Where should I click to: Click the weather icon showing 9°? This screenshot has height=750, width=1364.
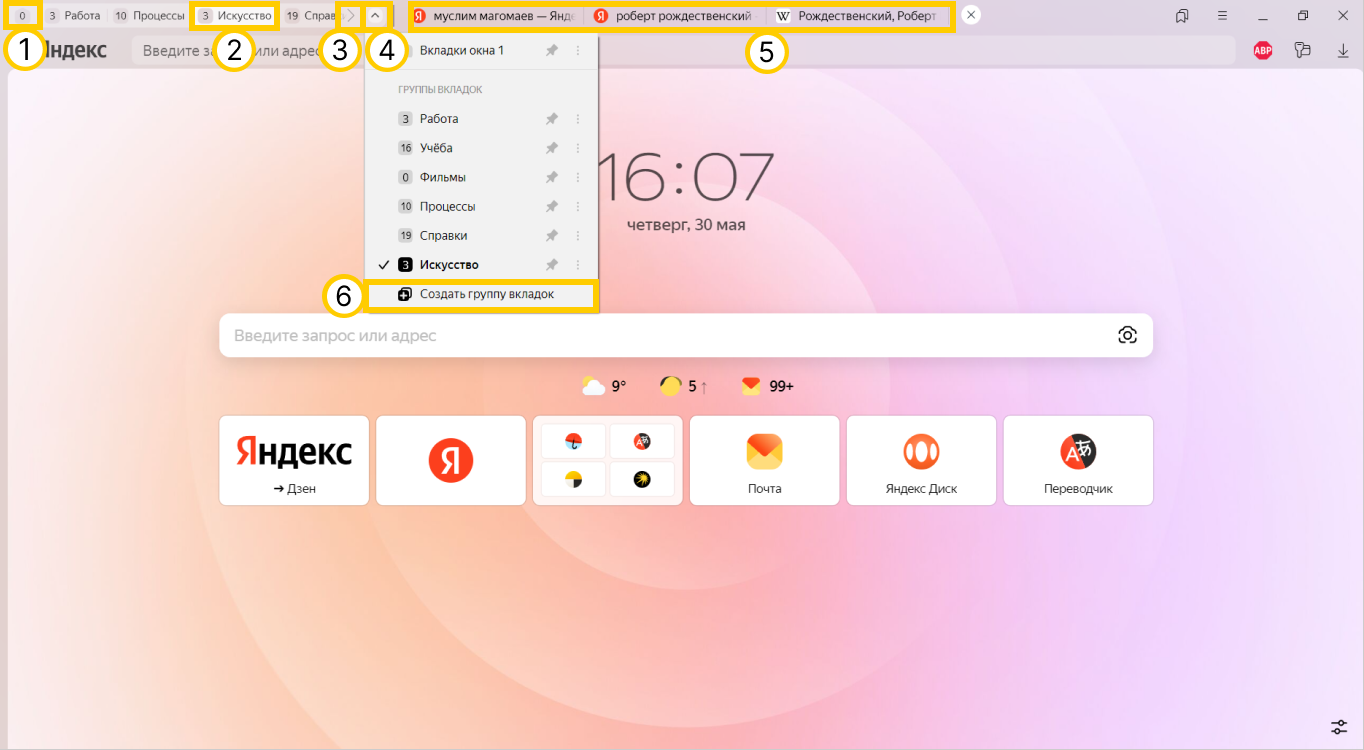coord(594,386)
